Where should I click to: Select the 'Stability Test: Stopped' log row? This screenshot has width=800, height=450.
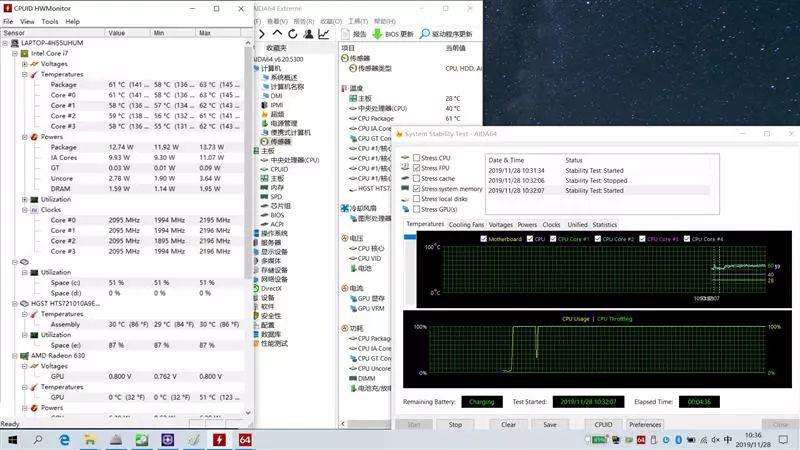pyautogui.click(x=597, y=180)
